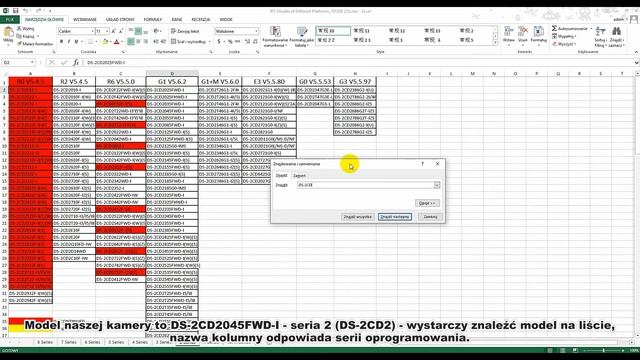Click Kopiuj (copy) icon
640x360 pixels.
click(x=19, y=36)
